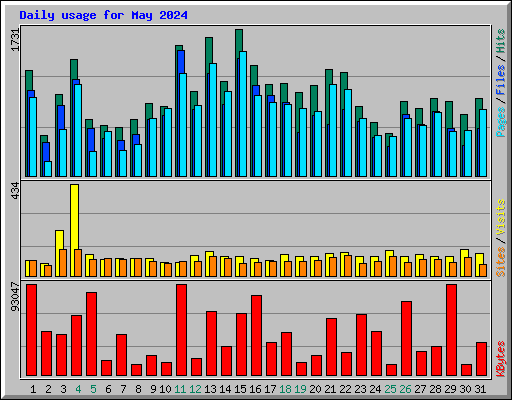
Task: Click day 1 on the x-axis
Action: click(33, 389)
